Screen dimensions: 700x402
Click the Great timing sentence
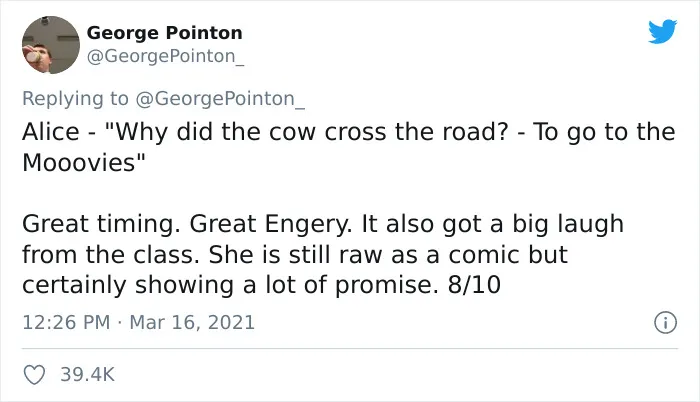(x=101, y=224)
